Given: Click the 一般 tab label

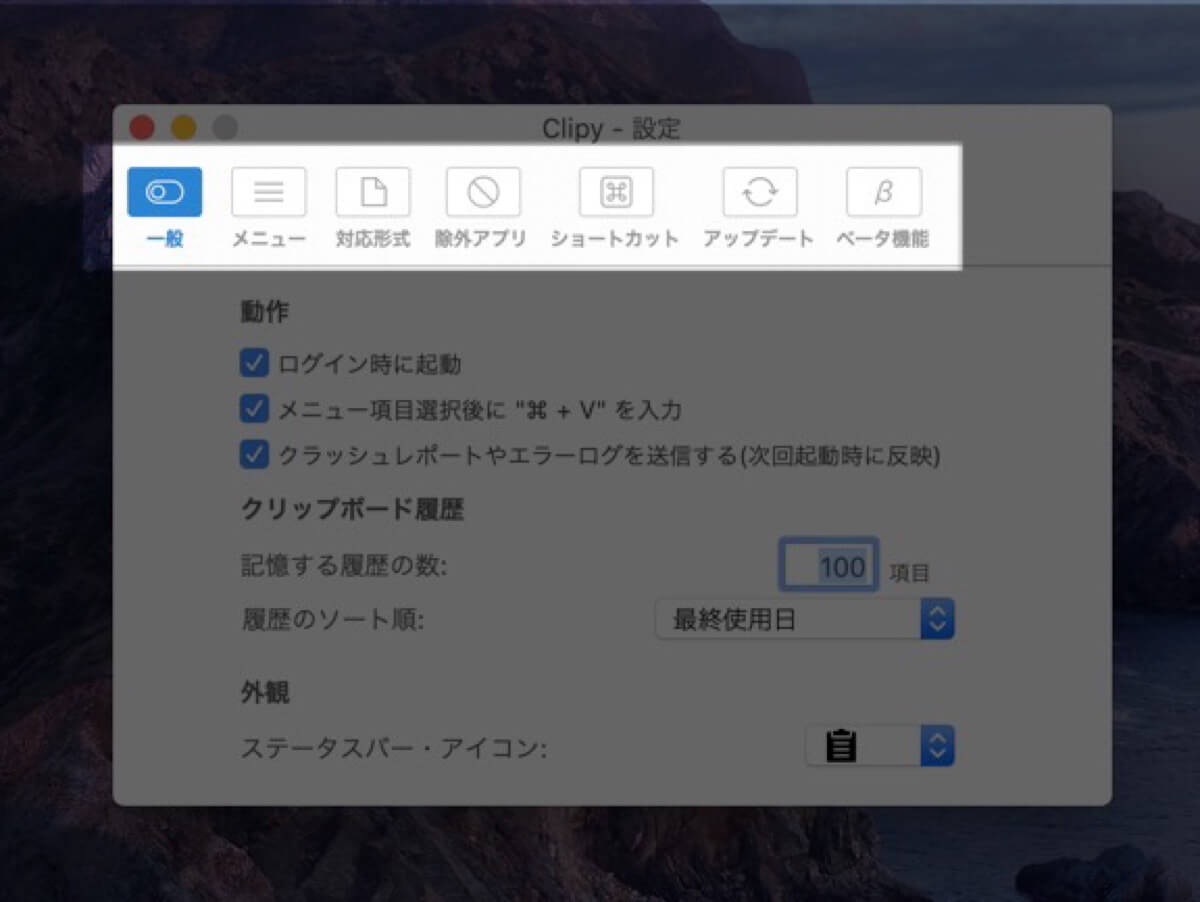Looking at the screenshot, I should pos(165,239).
